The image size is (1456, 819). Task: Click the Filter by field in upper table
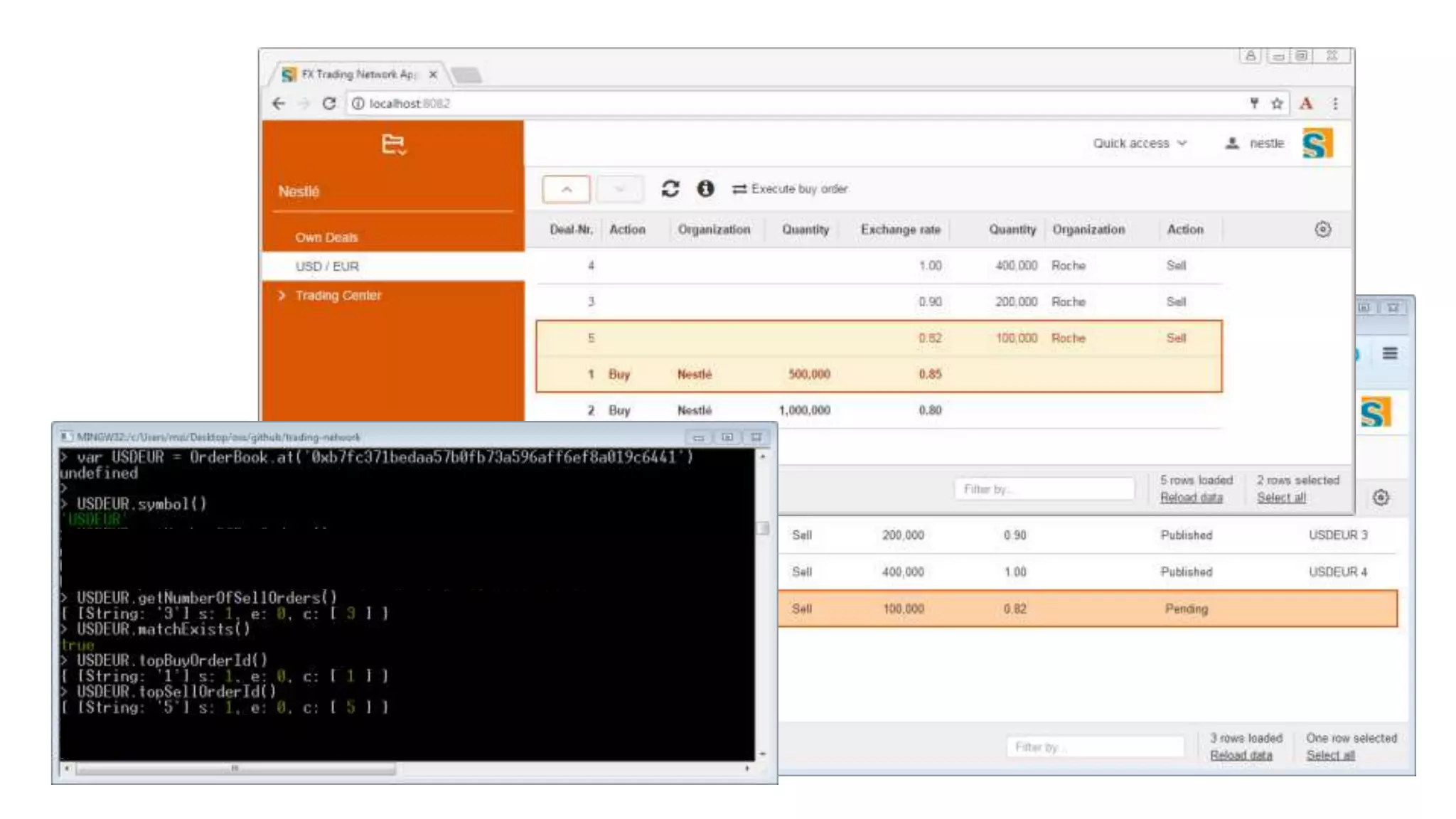pos(1044,489)
